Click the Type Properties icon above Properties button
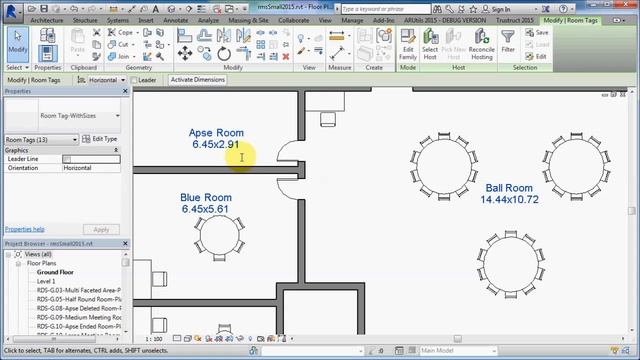Viewport: 640px width, 360px height. pyautogui.click(x=47, y=35)
